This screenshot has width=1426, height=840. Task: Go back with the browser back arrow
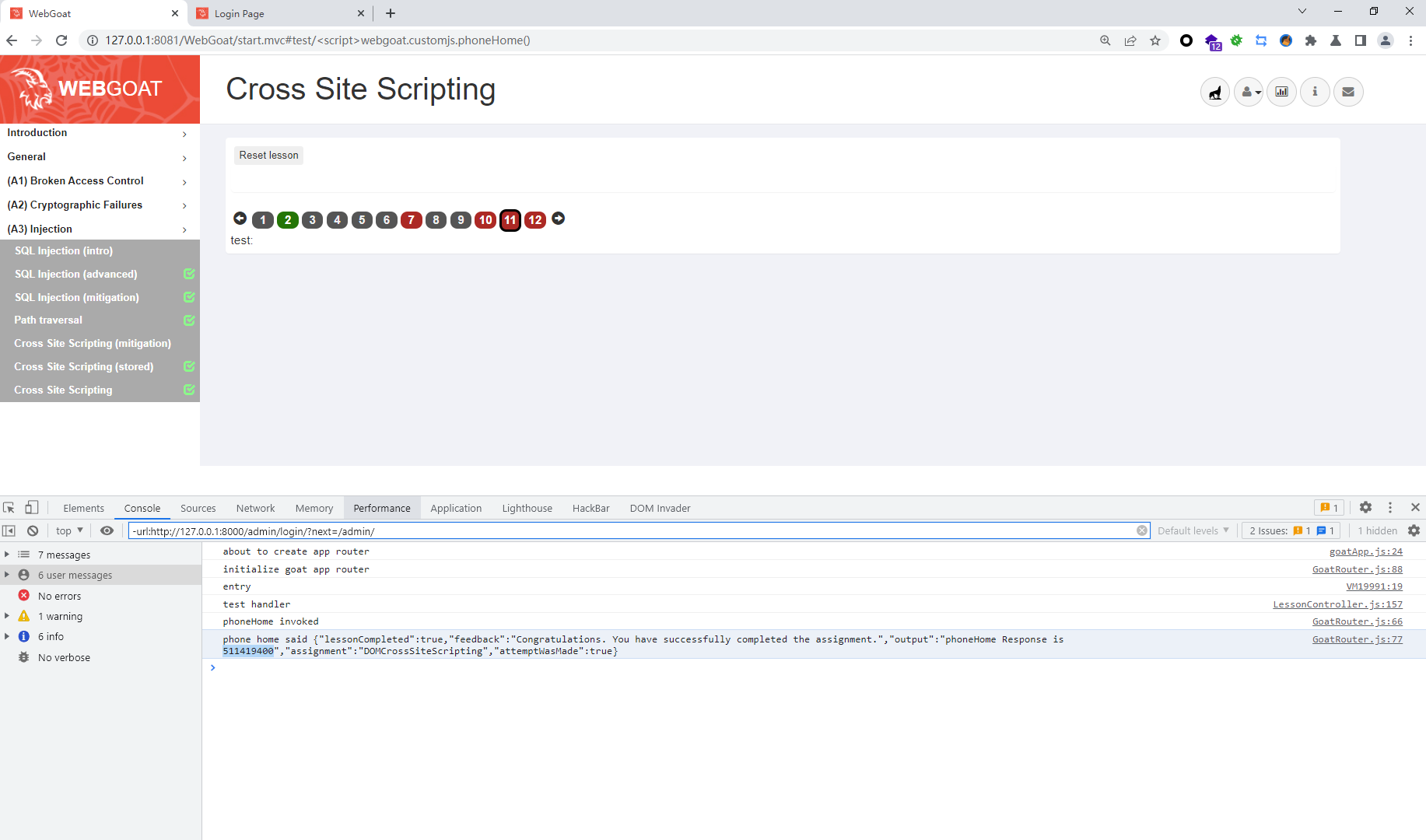[x=12, y=40]
